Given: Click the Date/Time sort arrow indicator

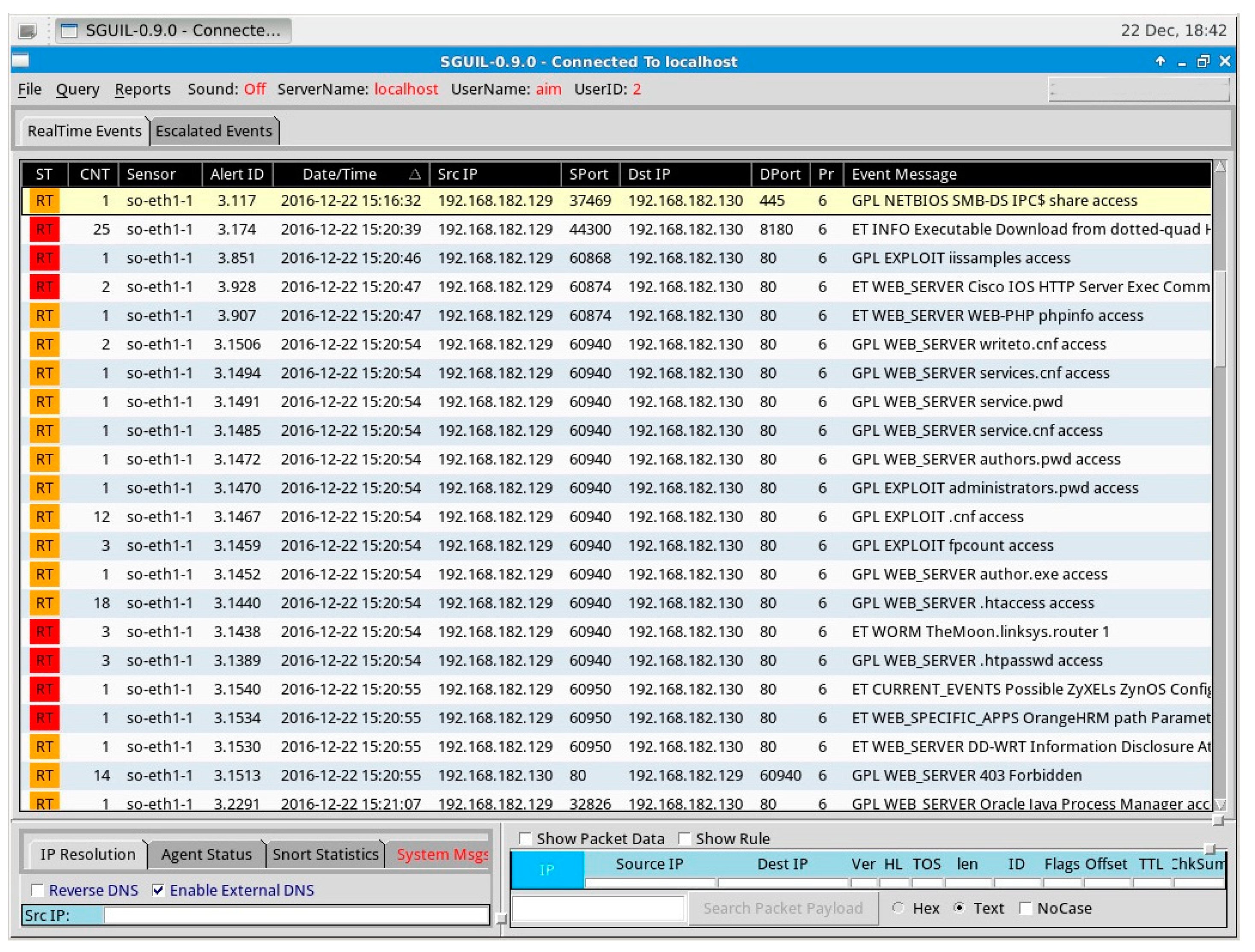Looking at the screenshot, I should (x=415, y=174).
